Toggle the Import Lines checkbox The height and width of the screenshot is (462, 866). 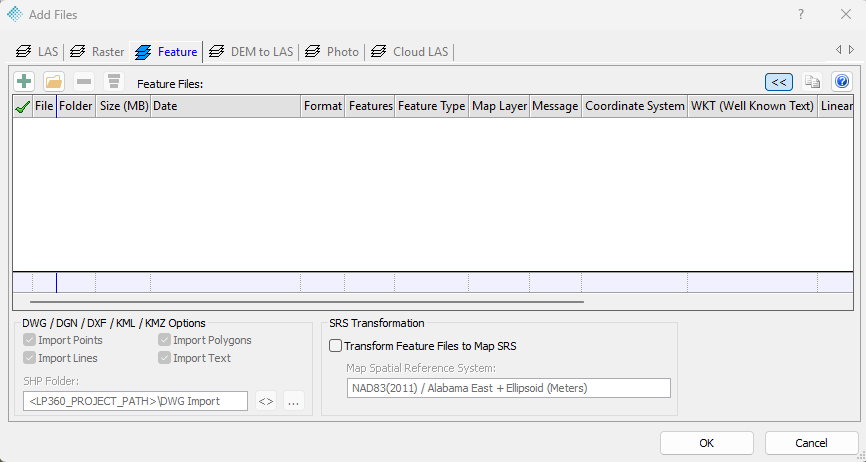click(29, 358)
